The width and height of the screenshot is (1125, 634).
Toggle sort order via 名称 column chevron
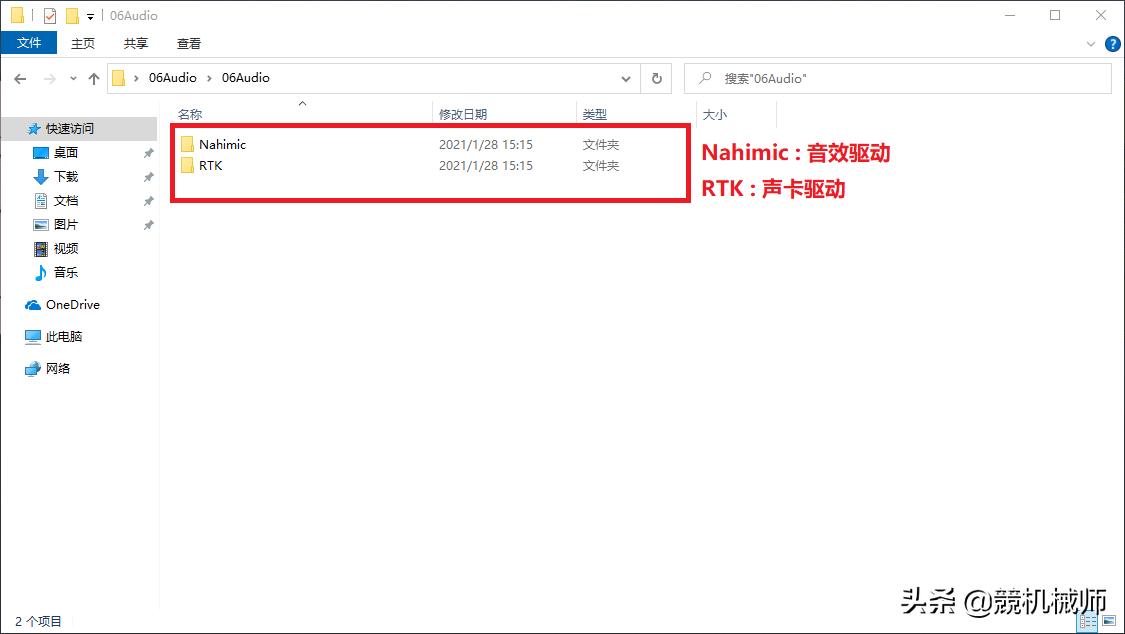(x=302, y=103)
